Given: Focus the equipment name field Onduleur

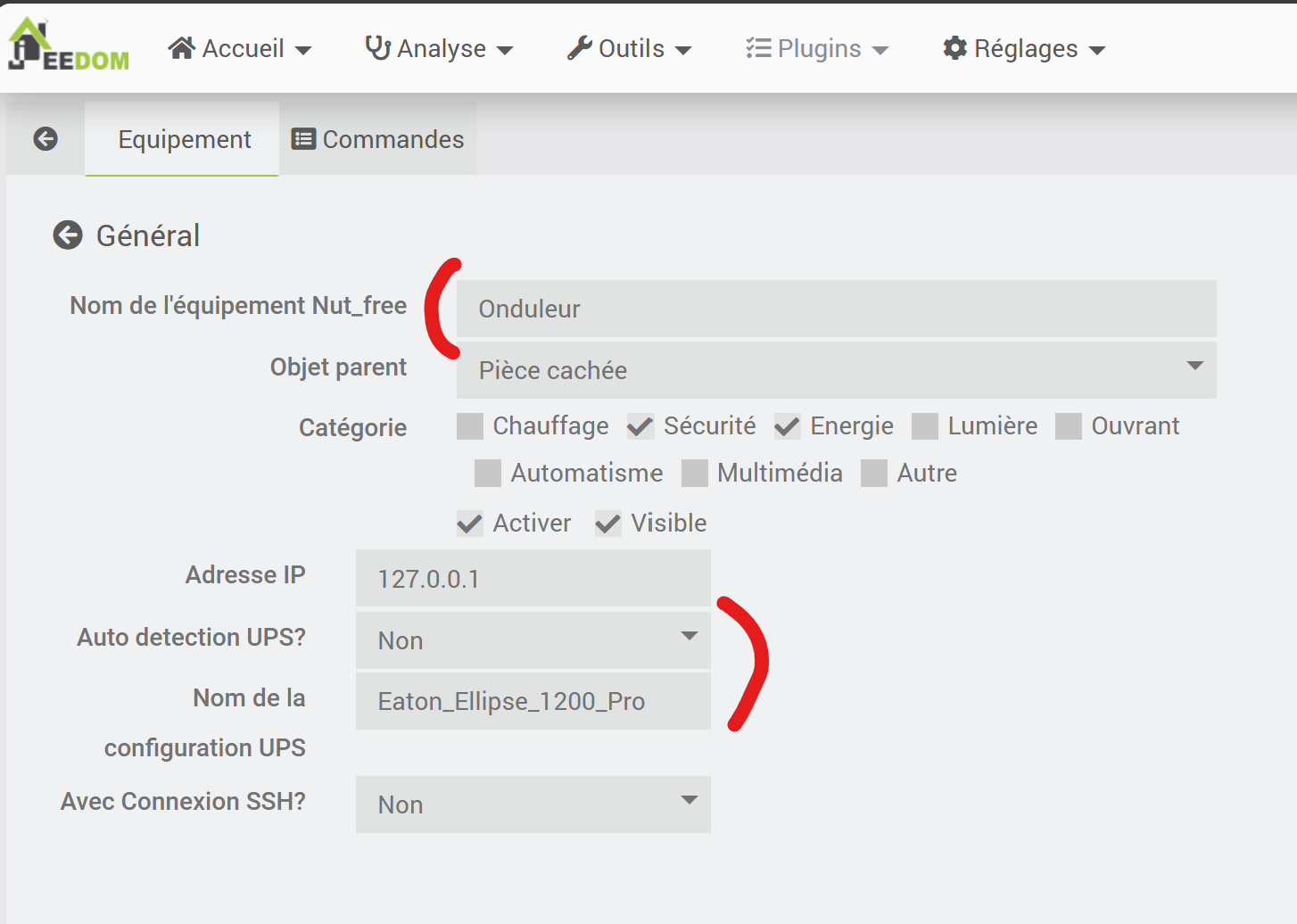Looking at the screenshot, I should tap(836, 309).
